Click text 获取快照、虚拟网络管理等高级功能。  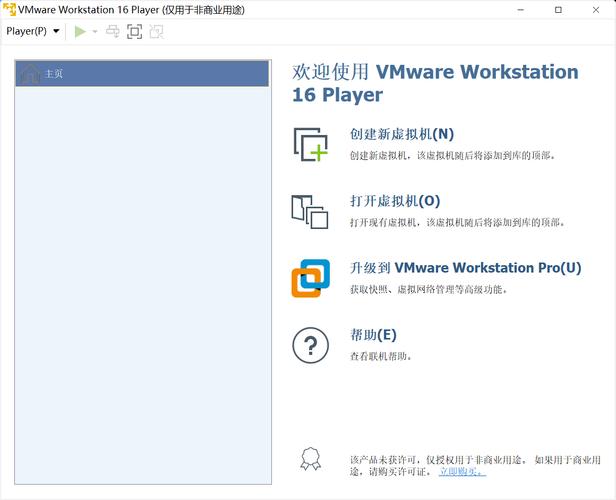[x=429, y=289]
